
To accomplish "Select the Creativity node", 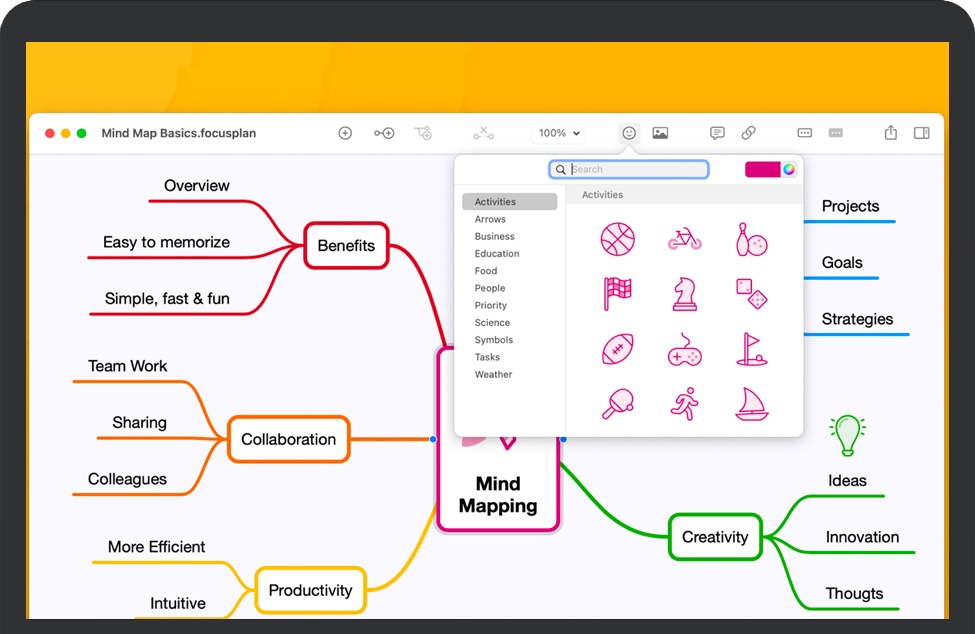I will pos(715,537).
